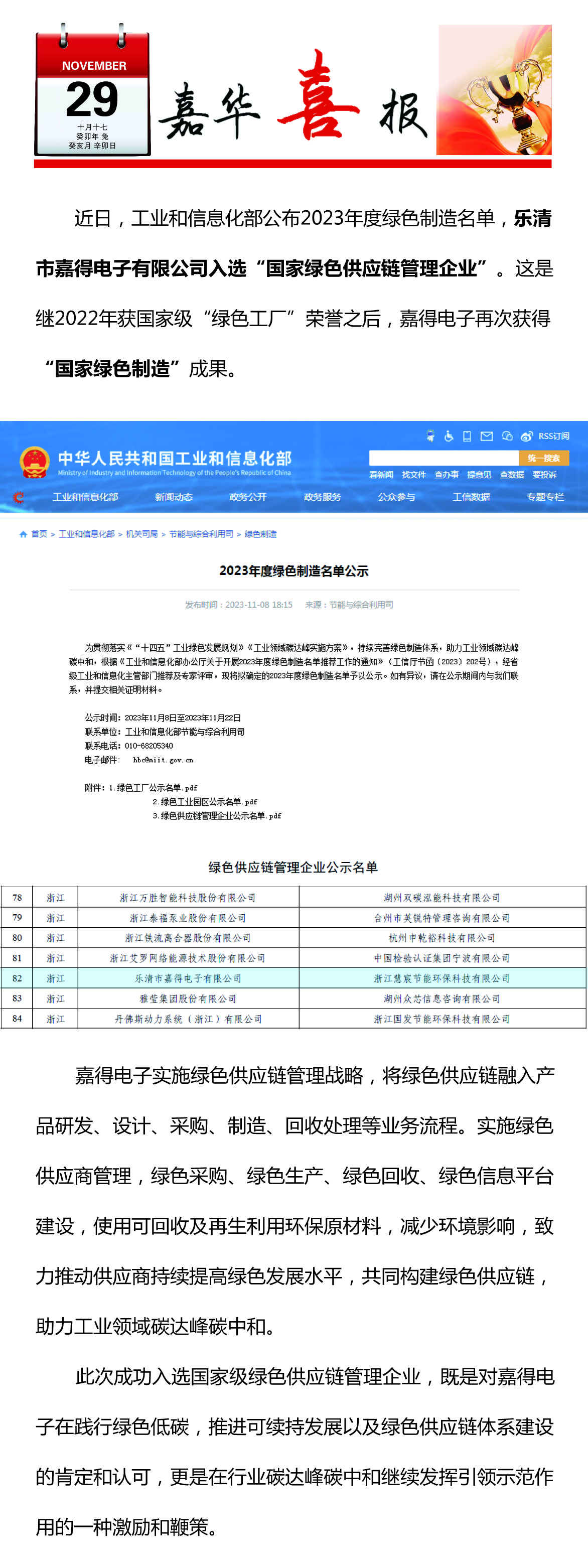Click table cell 台州市英锐特管理咨询有限公司
The height and width of the screenshot is (1568, 588).
442,918
